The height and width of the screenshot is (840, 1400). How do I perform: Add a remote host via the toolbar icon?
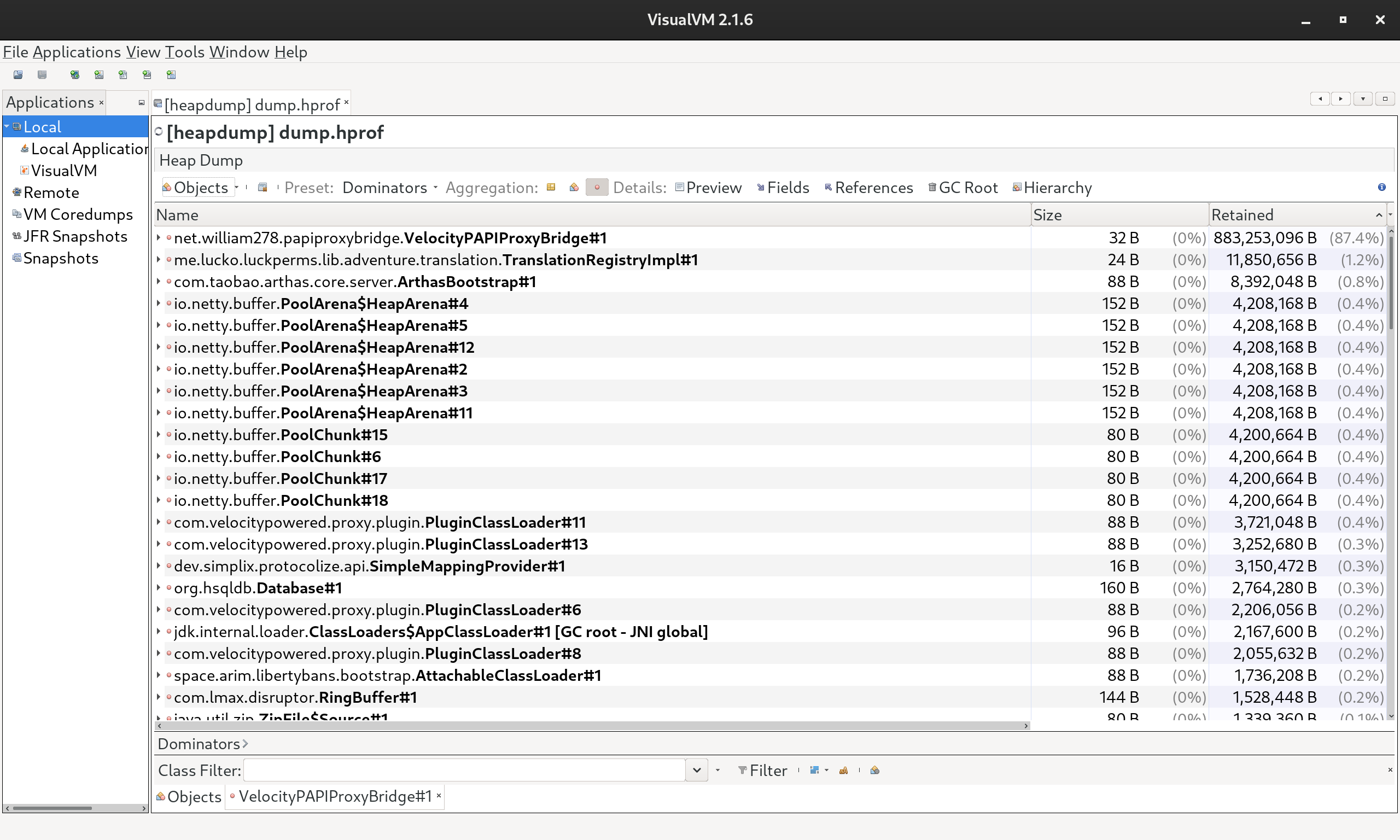tap(75, 74)
